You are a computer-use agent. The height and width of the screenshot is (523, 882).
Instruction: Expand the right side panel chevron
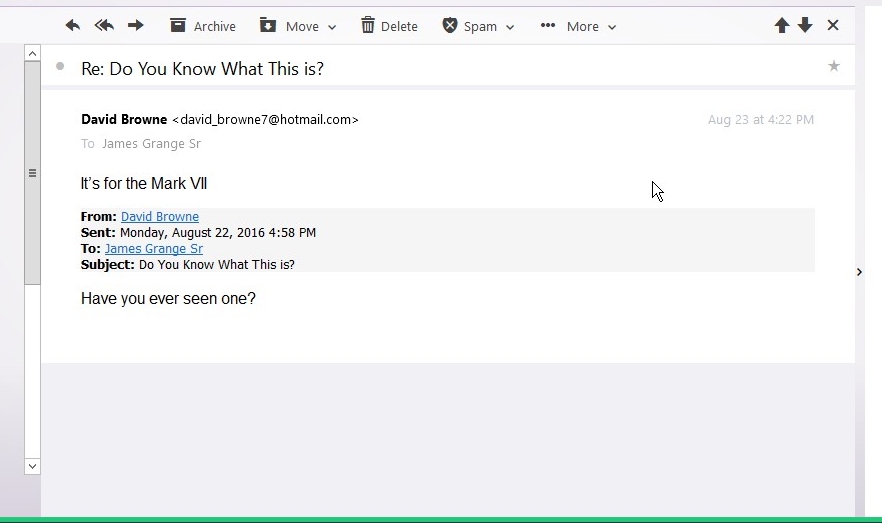[x=859, y=272]
